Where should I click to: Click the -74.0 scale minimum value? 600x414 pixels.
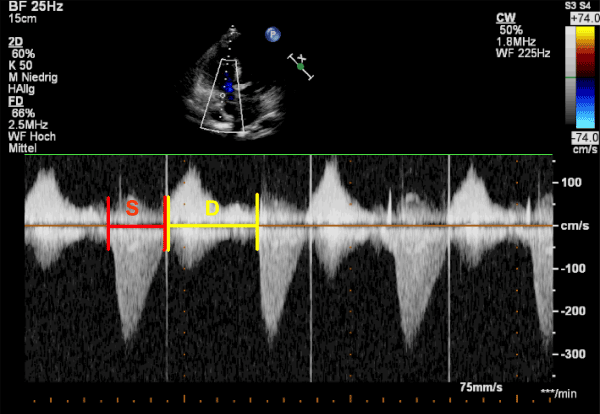pyautogui.click(x=581, y=137)
